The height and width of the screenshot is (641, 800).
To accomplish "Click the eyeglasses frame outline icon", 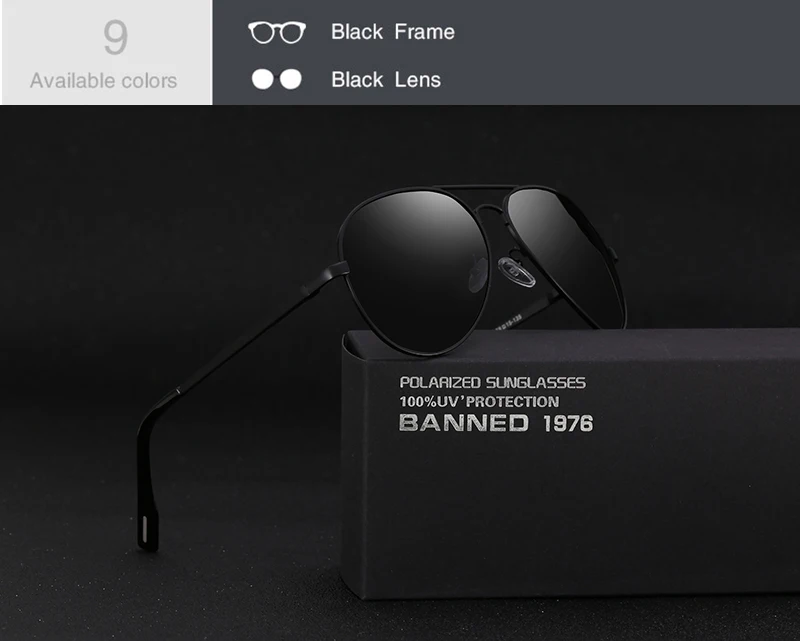I will tap(277, 32).
